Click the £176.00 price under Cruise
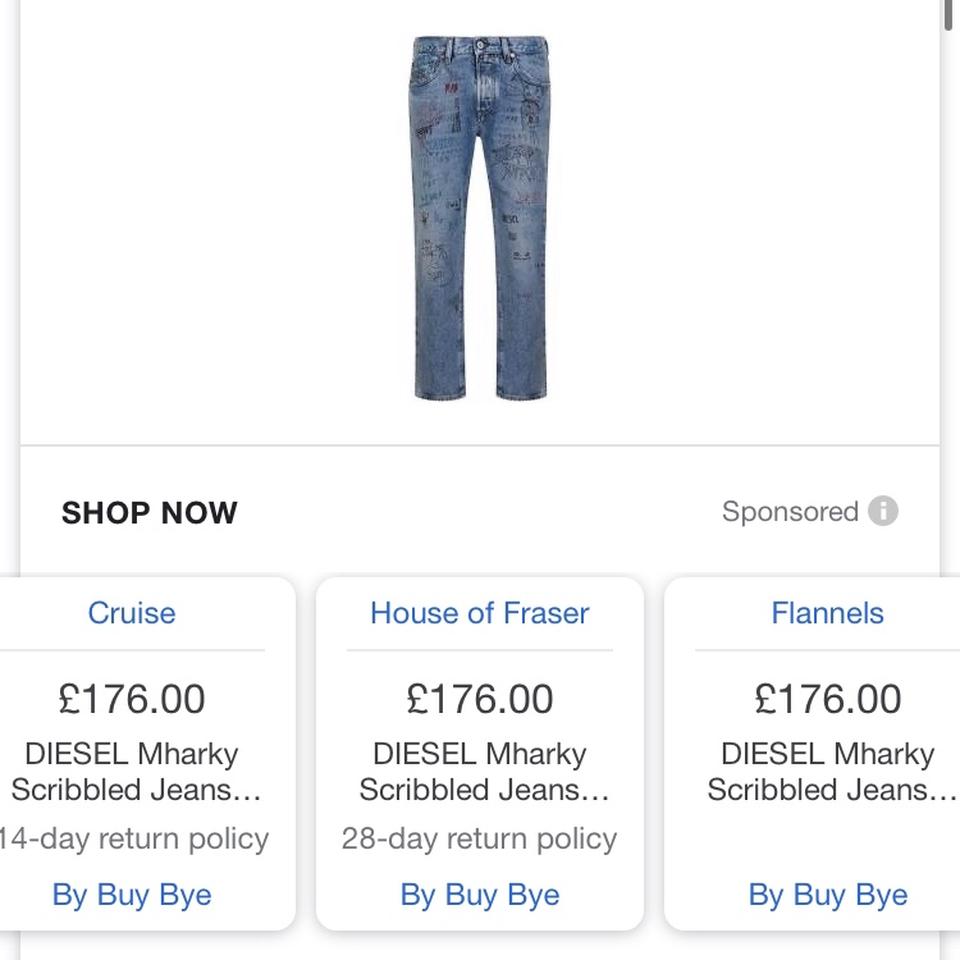Image resolution: width=960 pixels, height=960 pixels. pyautogui.click(x=132, y=699)
